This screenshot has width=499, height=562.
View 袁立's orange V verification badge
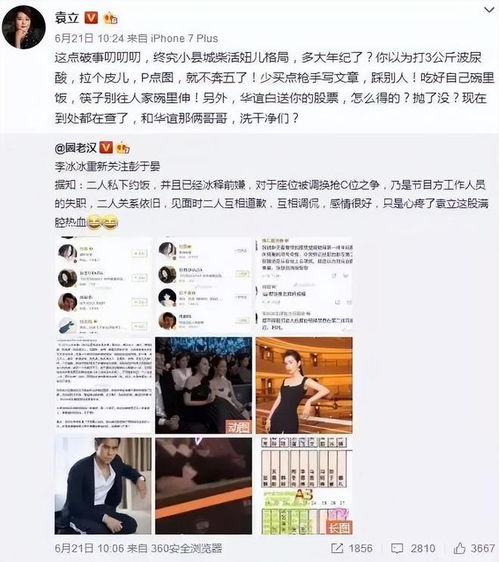point(91,17)
